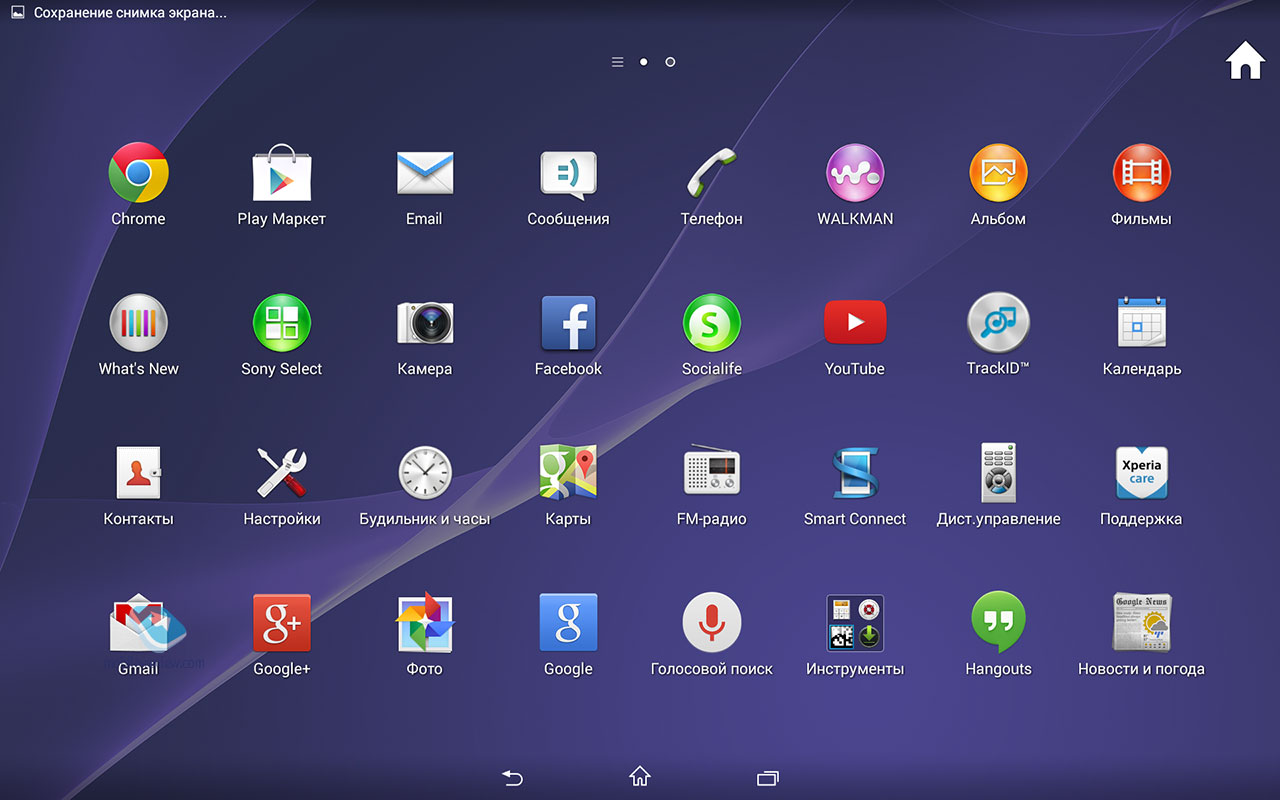Tap the Back navigation button
Viewport: 1280px width, 800px height.
[512, 777]
